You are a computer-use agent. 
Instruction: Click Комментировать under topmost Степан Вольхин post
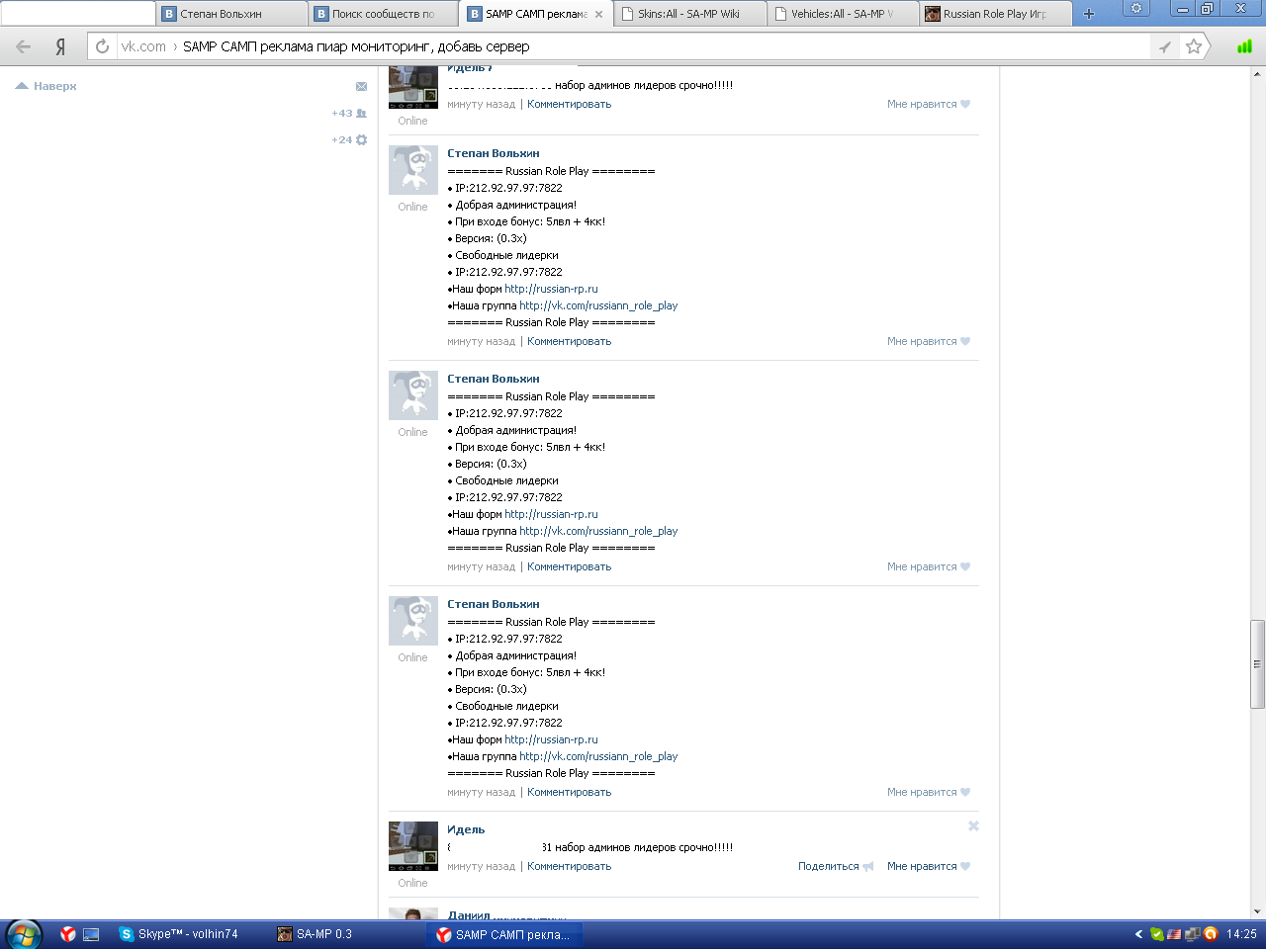coord(569,341)
